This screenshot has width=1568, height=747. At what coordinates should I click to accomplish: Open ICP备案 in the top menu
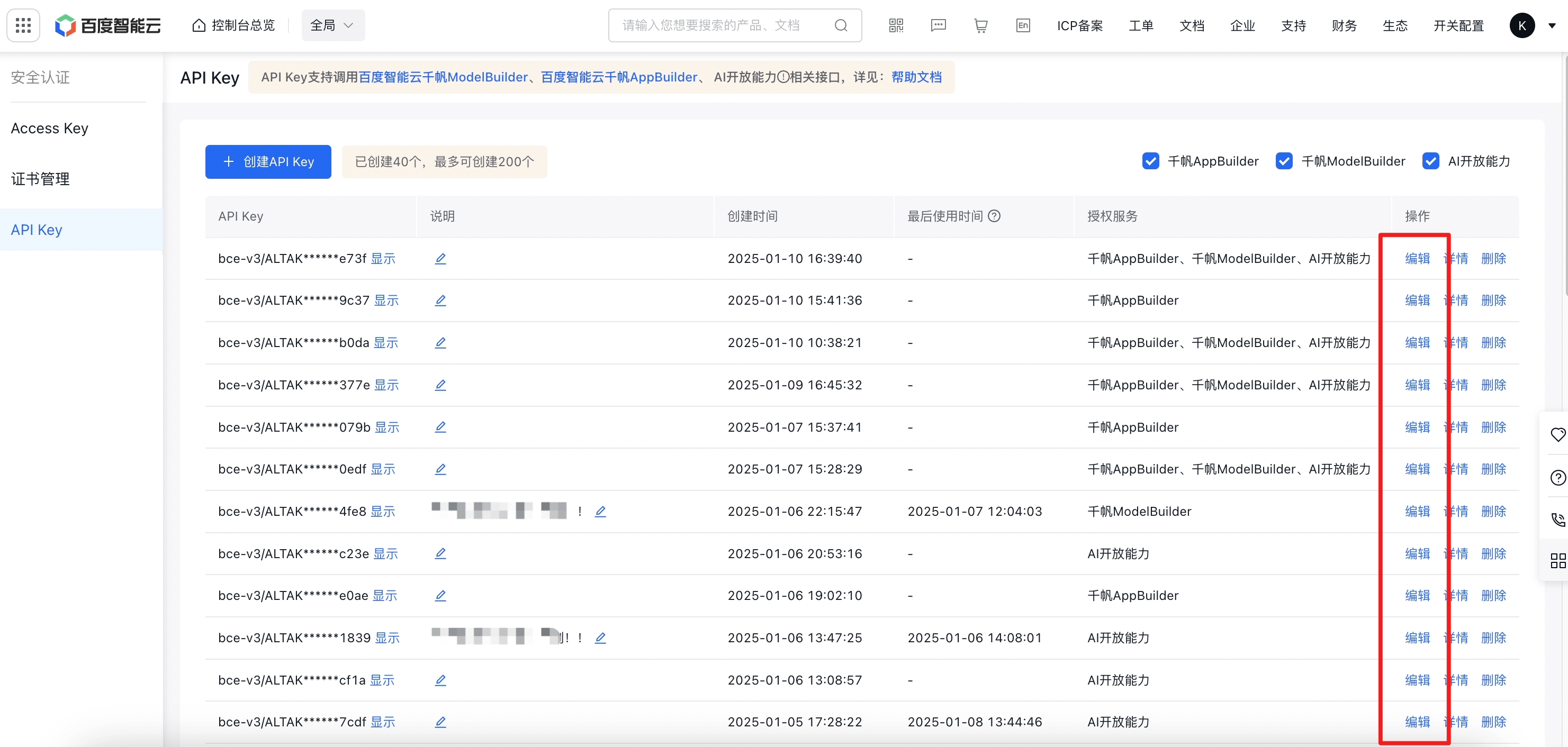[1080, 25]
